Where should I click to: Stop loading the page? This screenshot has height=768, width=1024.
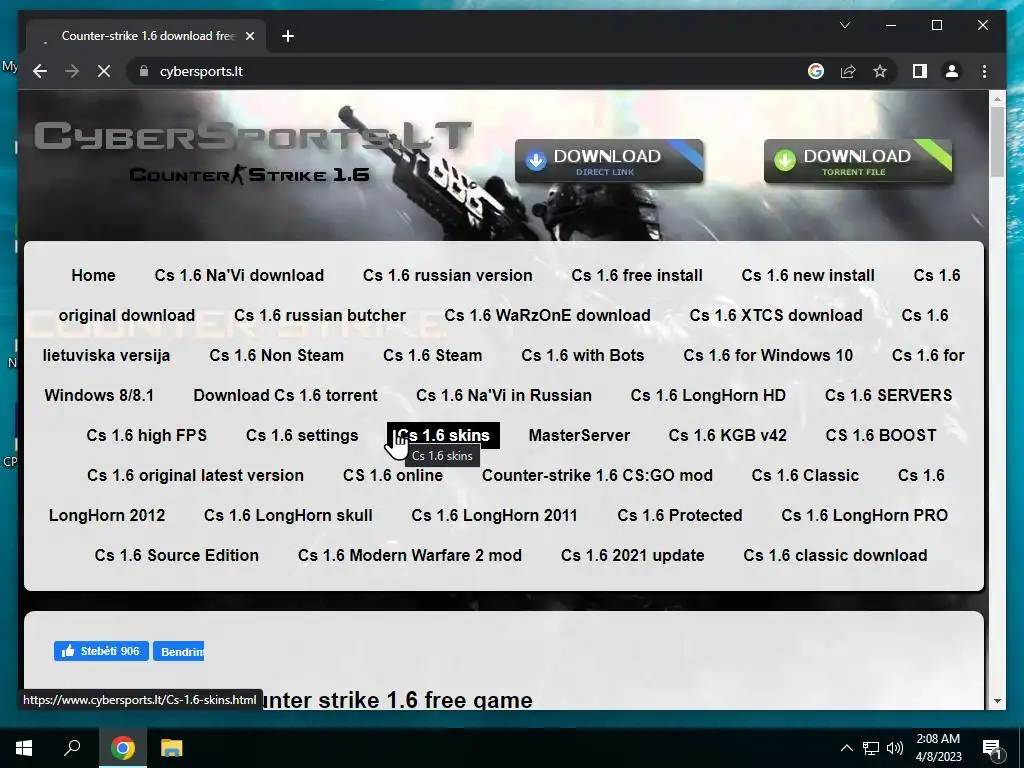tap(104, 71)
